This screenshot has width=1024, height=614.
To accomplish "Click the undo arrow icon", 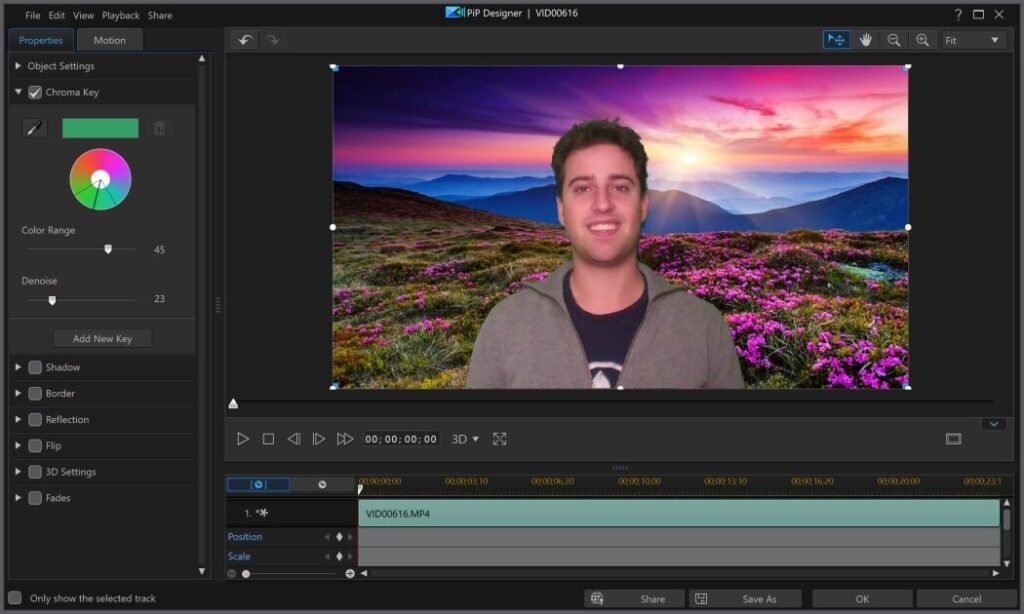I will [x=246, y=40].
